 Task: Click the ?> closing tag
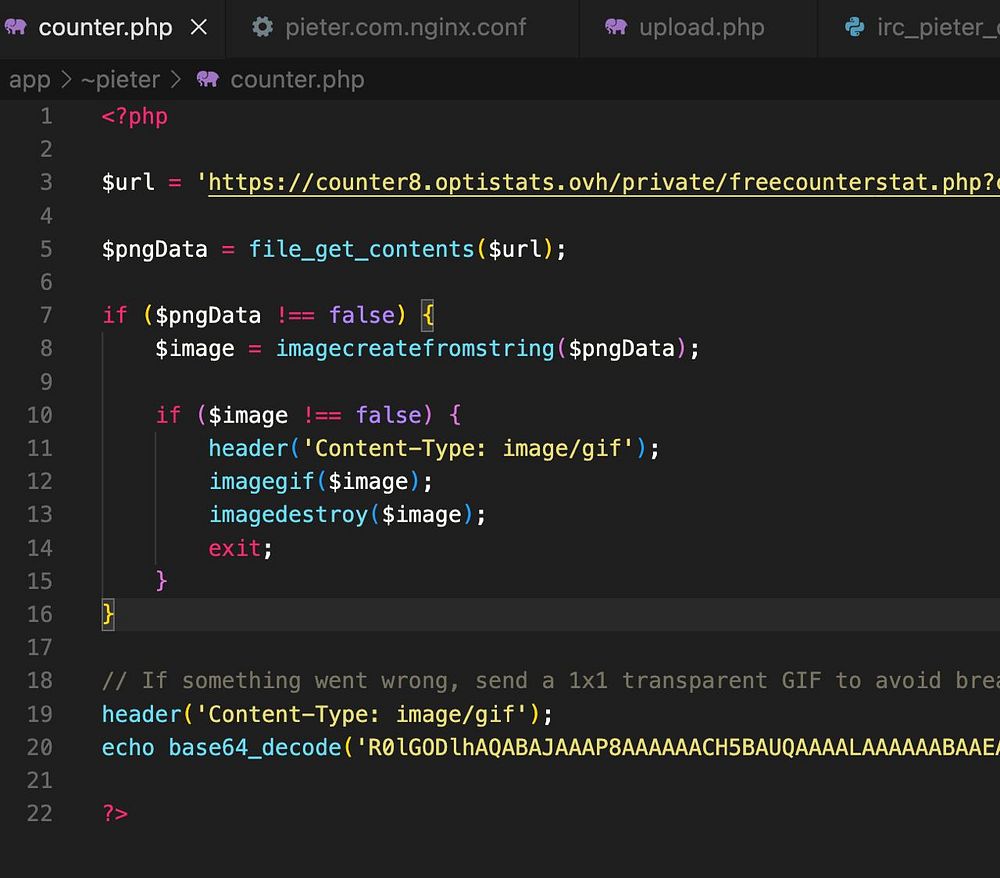point(115,814)
